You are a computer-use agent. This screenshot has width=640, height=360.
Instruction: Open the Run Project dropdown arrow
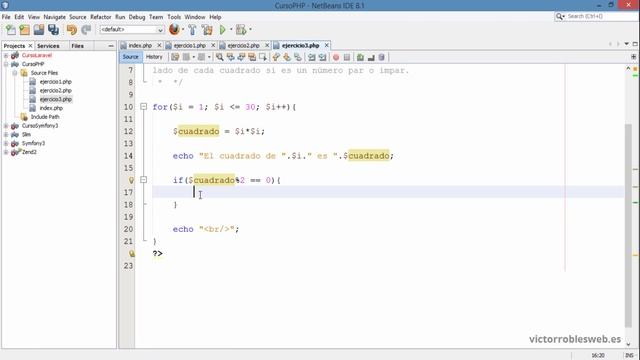click(231, 30)
